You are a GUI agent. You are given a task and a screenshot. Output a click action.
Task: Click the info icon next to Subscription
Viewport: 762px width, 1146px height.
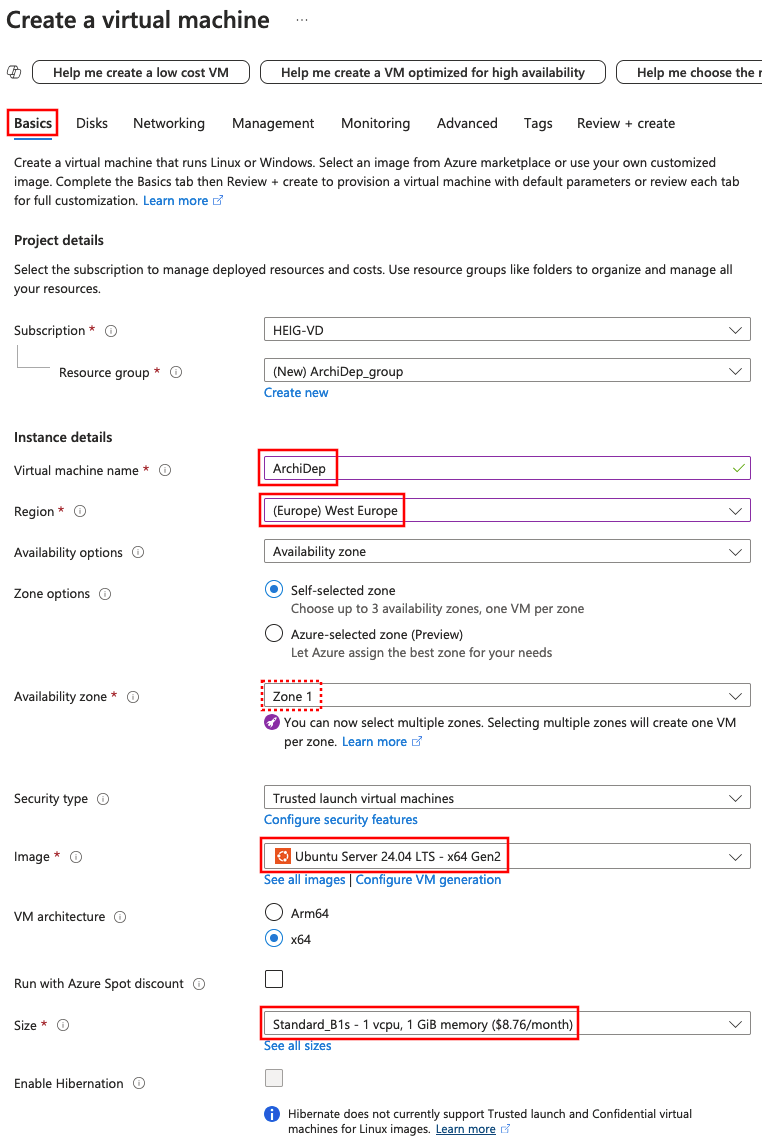click(x=111, y=331)
